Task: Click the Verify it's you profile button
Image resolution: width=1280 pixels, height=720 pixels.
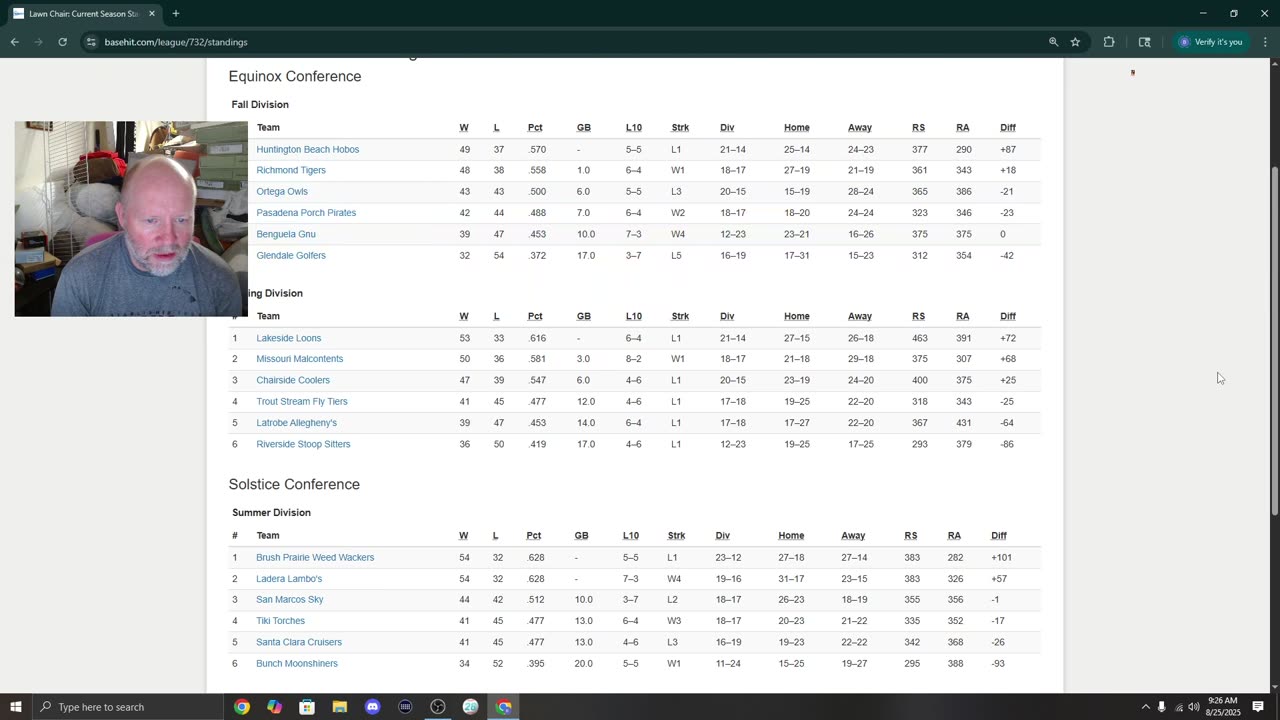Action: (1211, 42)
